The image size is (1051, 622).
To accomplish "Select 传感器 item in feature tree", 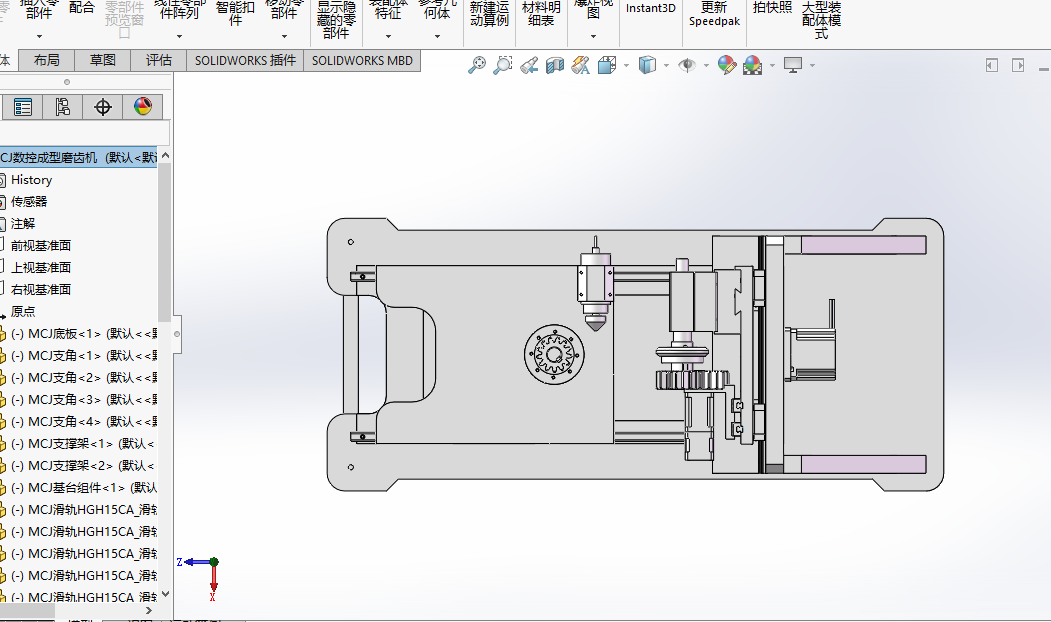I will point(29,202).
